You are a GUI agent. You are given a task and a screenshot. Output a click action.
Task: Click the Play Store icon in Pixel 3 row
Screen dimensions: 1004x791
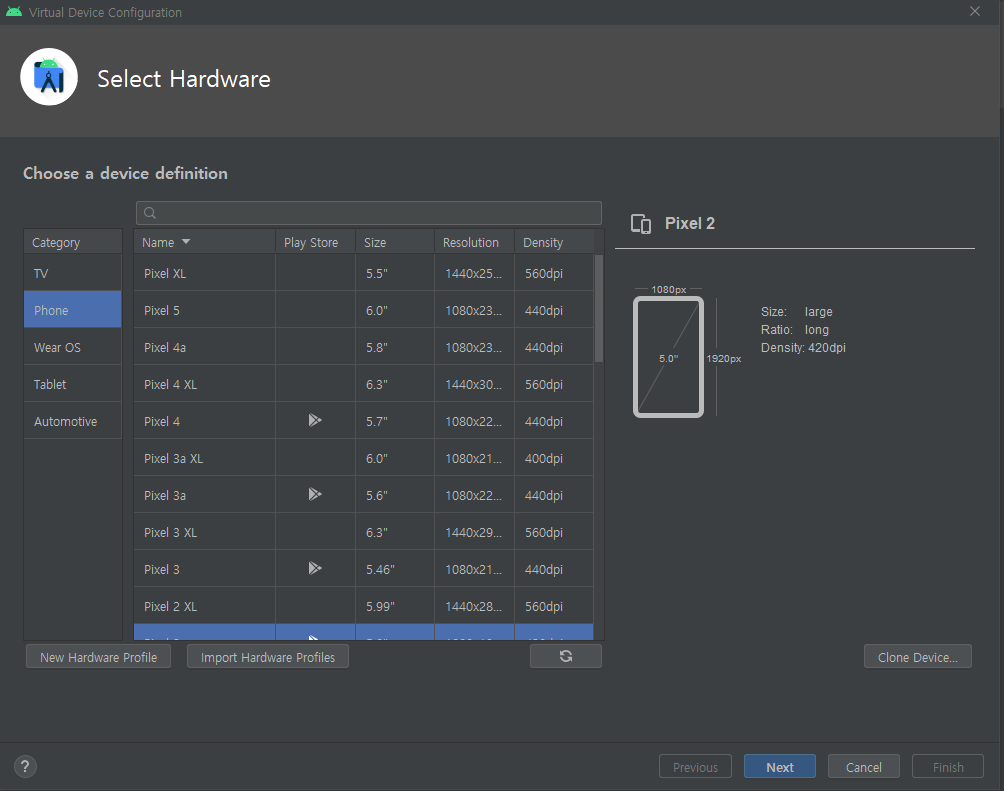(314, 568)
